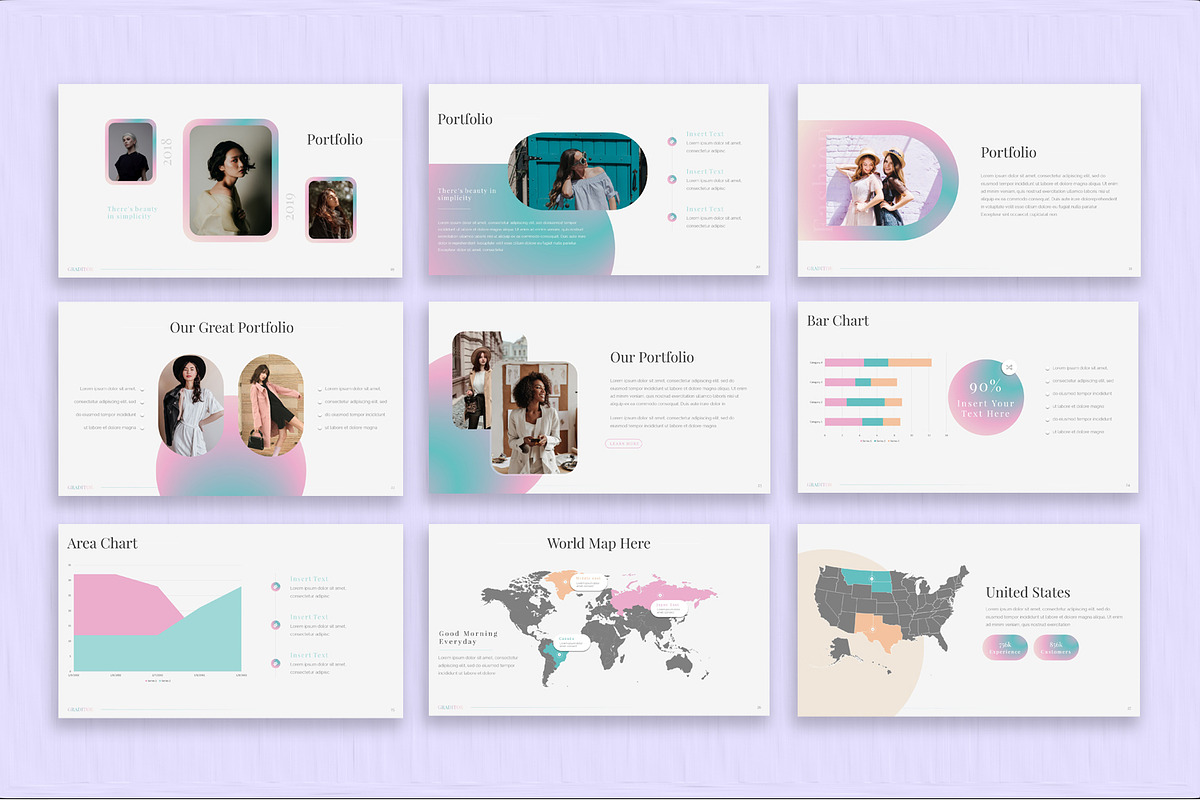The image size is (1200, 800).
Task: Select the location pin on Russia
Action: pyautogui.click(x=662, y=594)
